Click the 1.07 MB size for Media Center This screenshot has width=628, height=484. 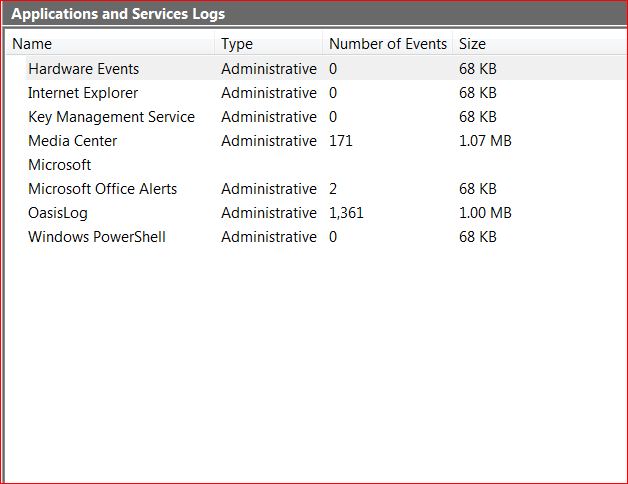pyautogui.click(x=485, y=141)
